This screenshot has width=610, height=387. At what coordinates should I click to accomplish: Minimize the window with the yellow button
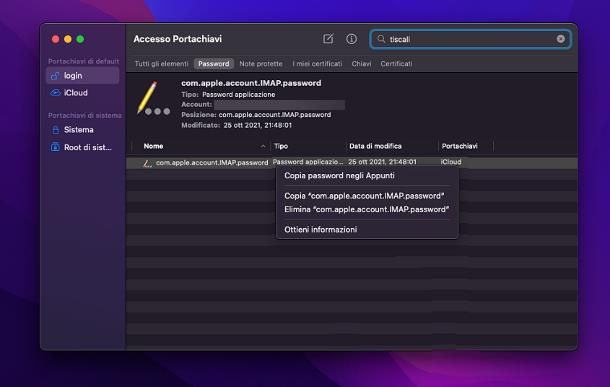coord(68,39)
